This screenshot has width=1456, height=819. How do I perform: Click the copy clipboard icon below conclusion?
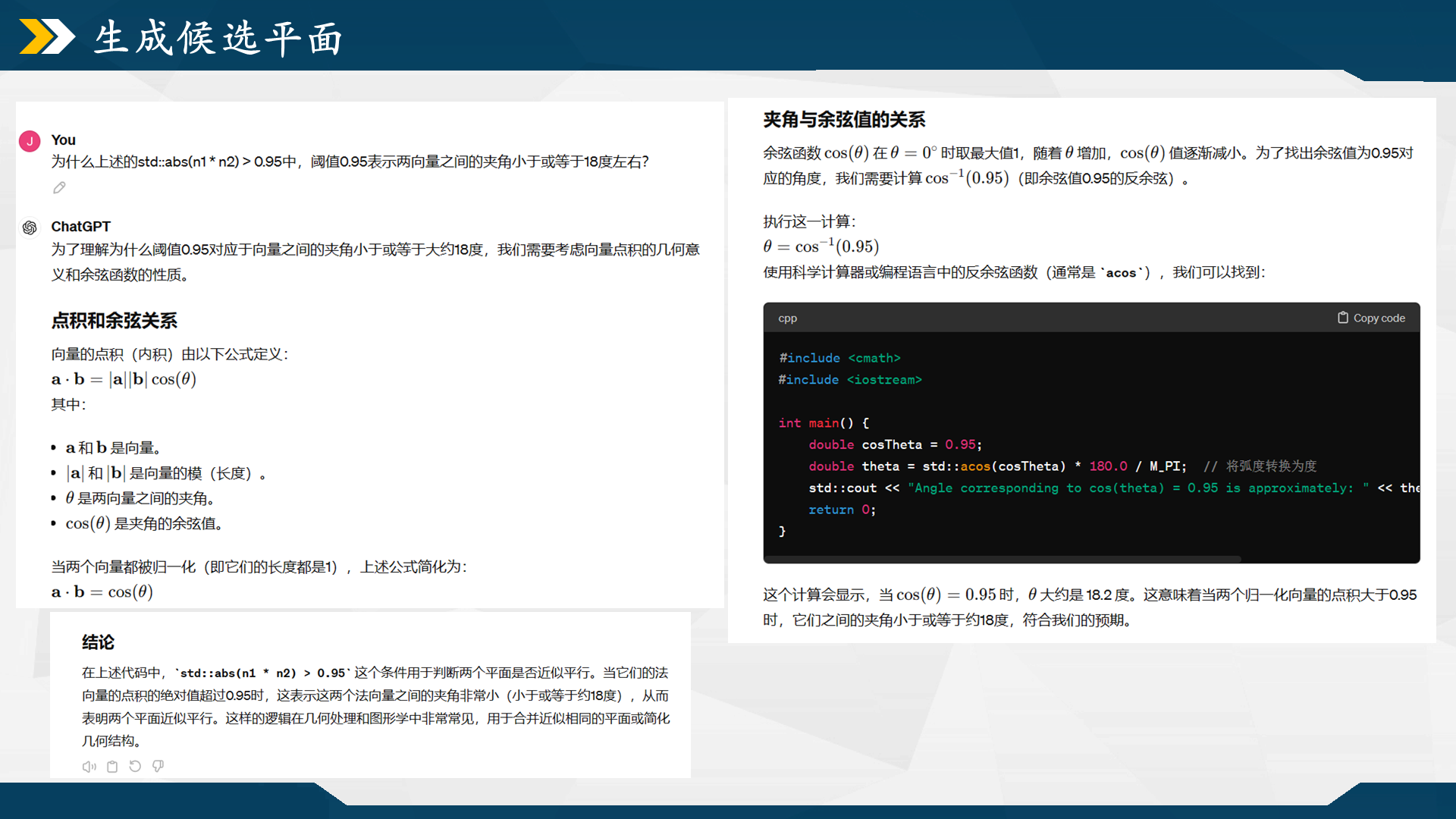112,767
